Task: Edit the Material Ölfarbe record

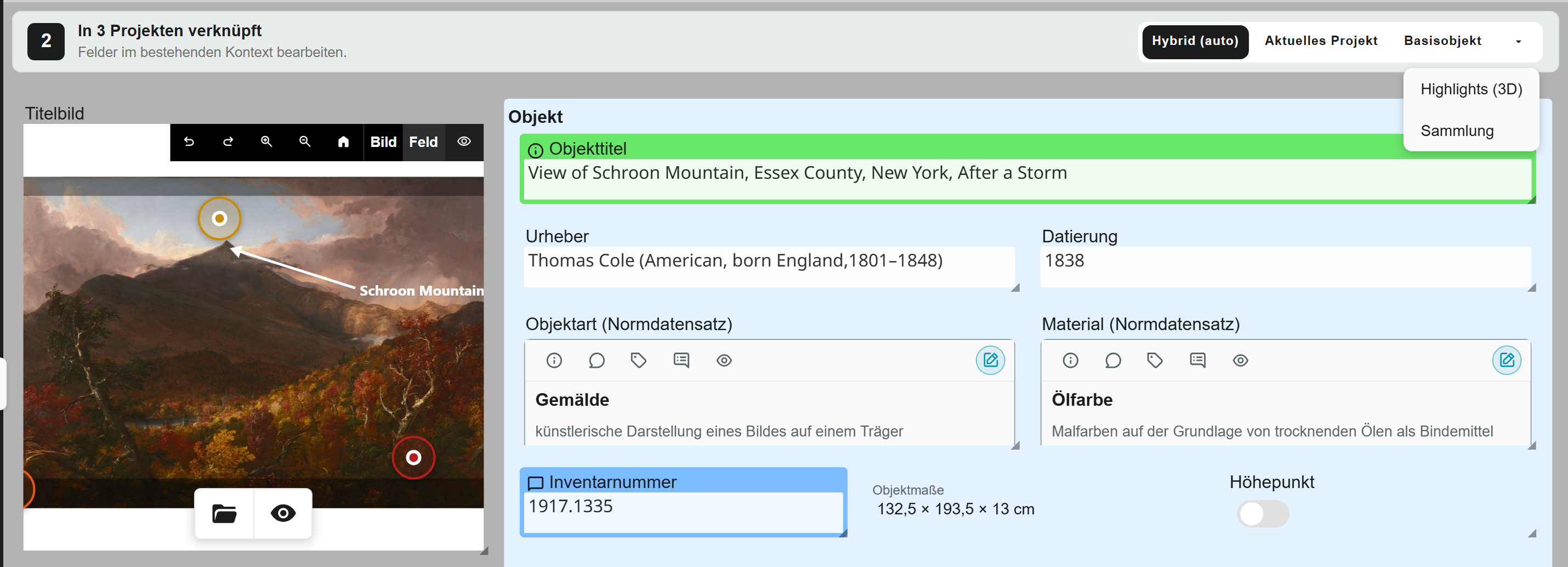Action: click(1507, 360)
